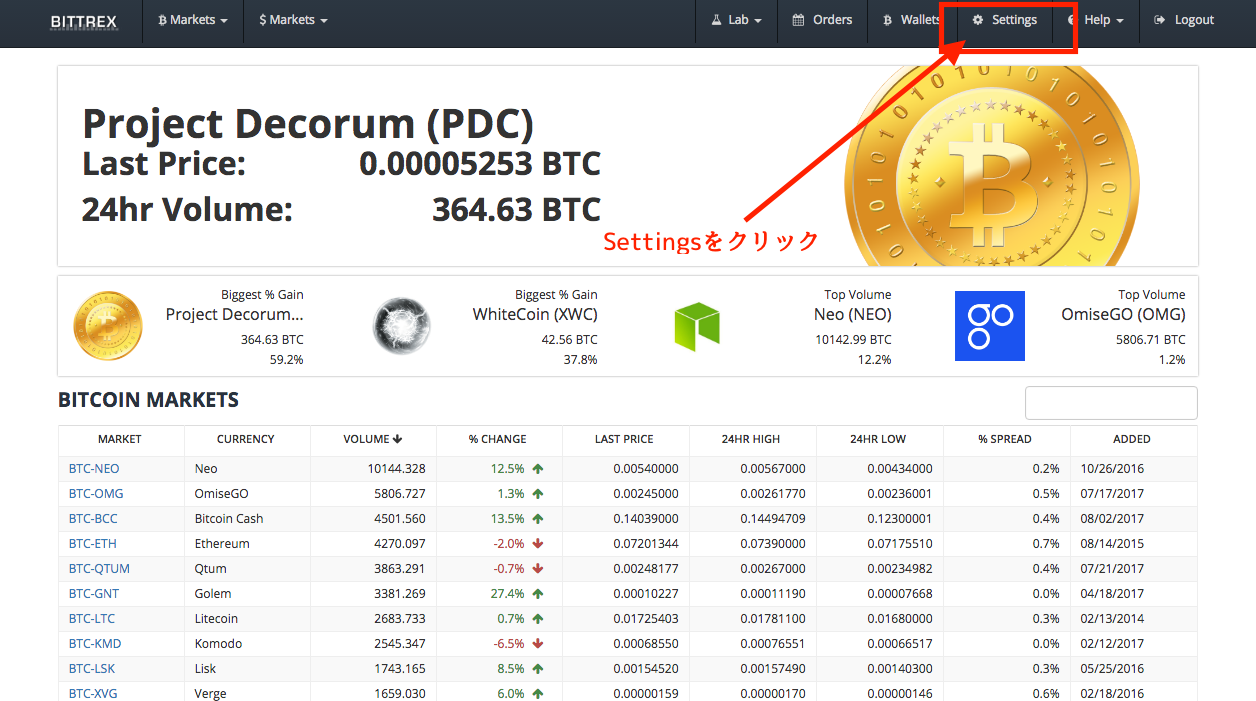The image size is (1256, 701).
Task: Click the banner value '0.00005253 BTC'
Action: point(480,163)
